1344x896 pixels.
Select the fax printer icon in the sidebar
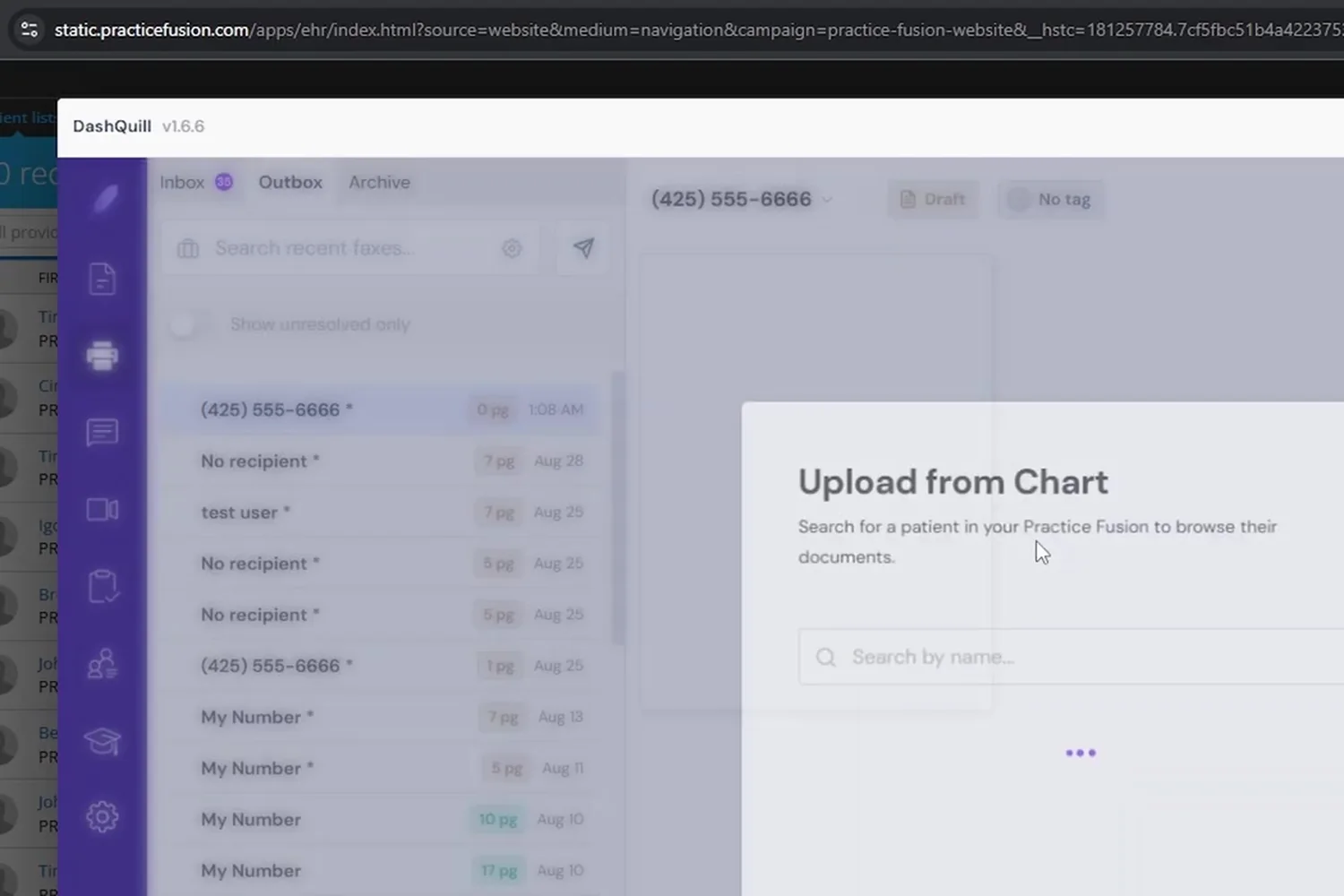102,356
